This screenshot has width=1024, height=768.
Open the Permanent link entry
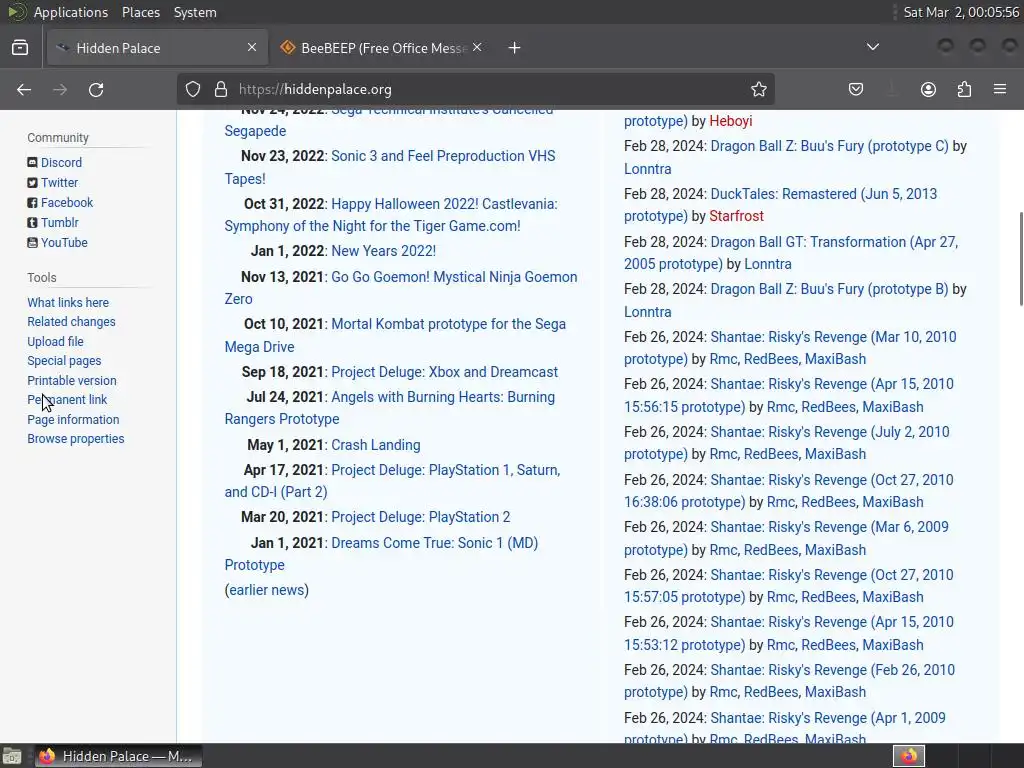click(x=67, y=400)
